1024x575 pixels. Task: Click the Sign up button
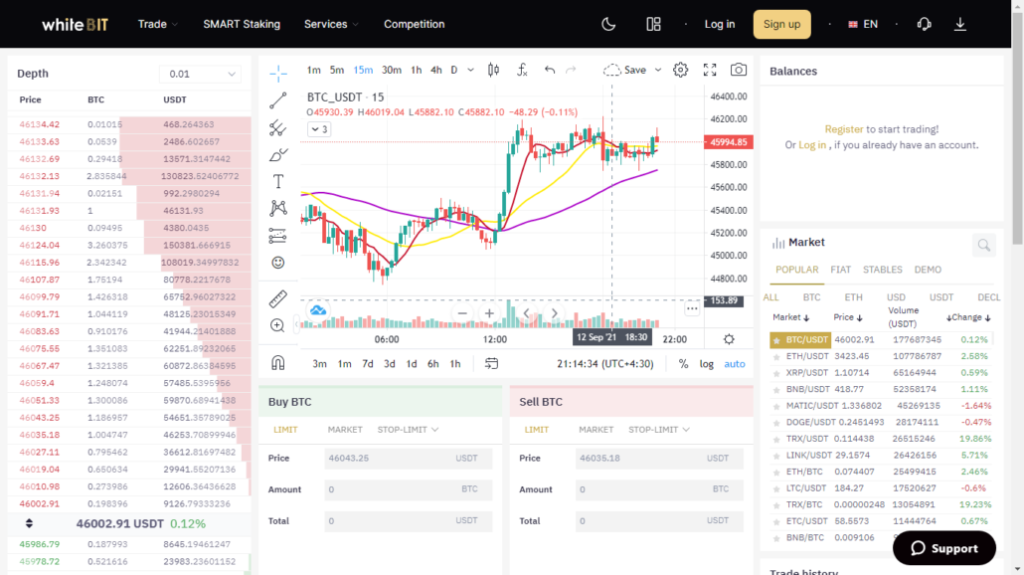[x=782, y=24]
